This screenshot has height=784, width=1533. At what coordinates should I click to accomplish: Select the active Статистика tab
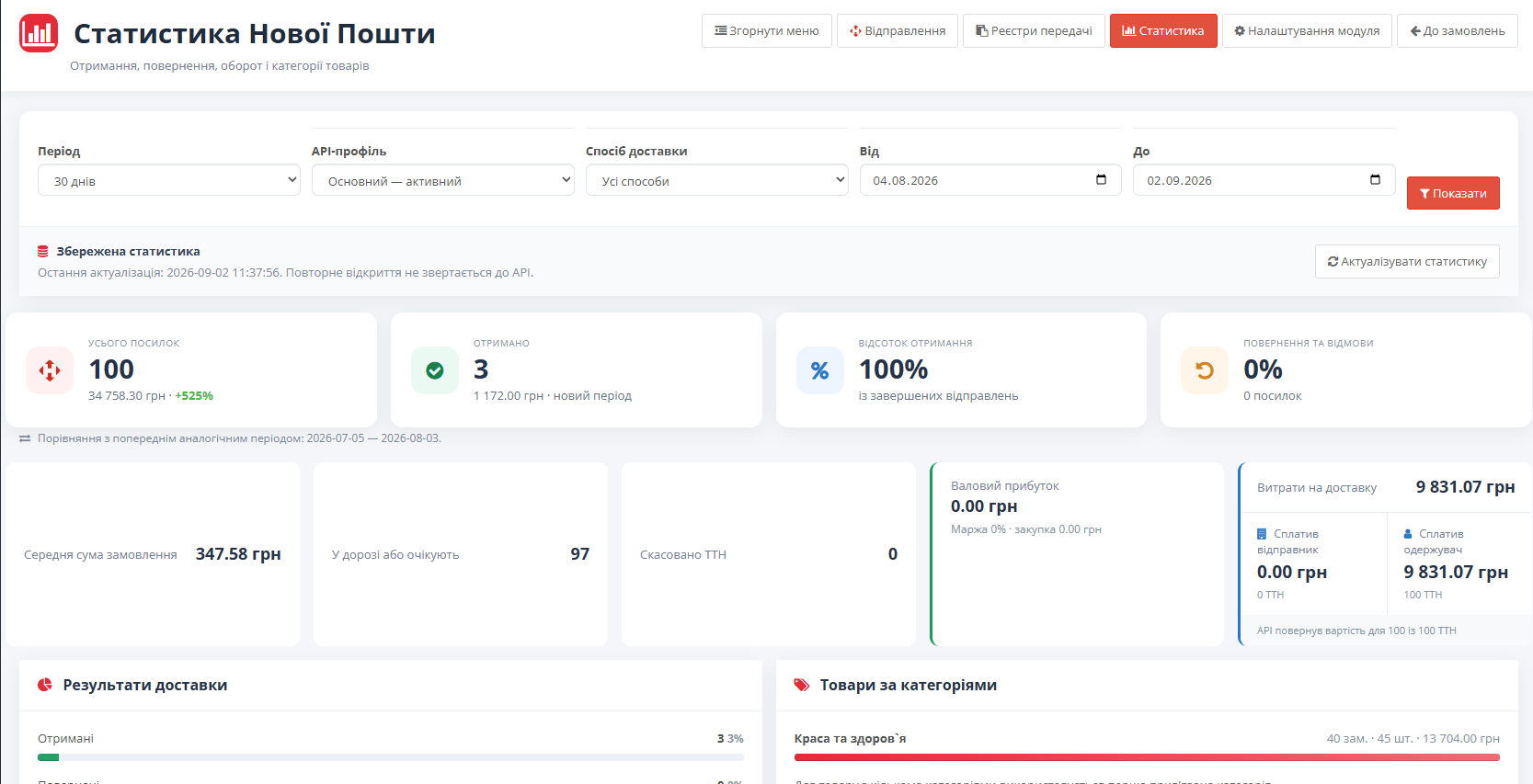coord(1163,30)
